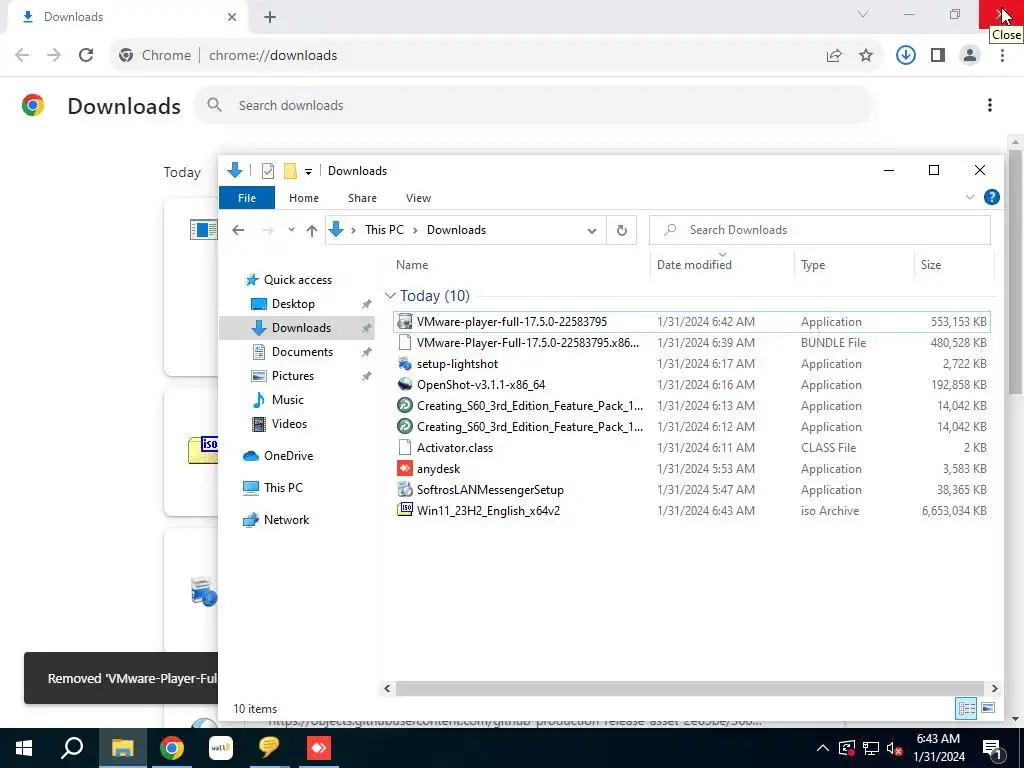This screenshot has height=768, width=1024.
Task: Open a new Chrome tab with plus button
Action: tap(270, 17)
